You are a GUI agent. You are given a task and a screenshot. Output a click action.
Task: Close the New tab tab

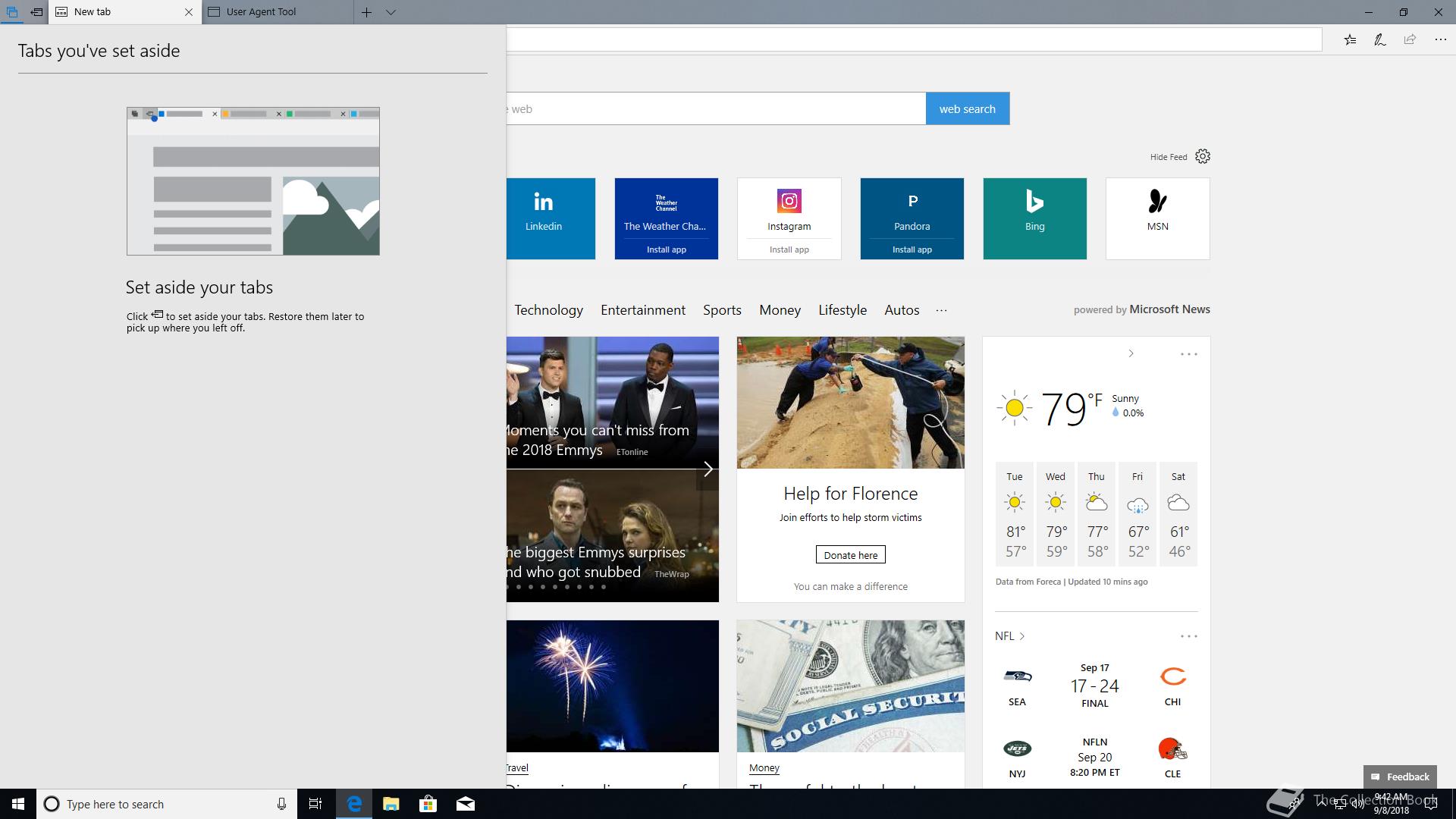(x=189, y=12)
